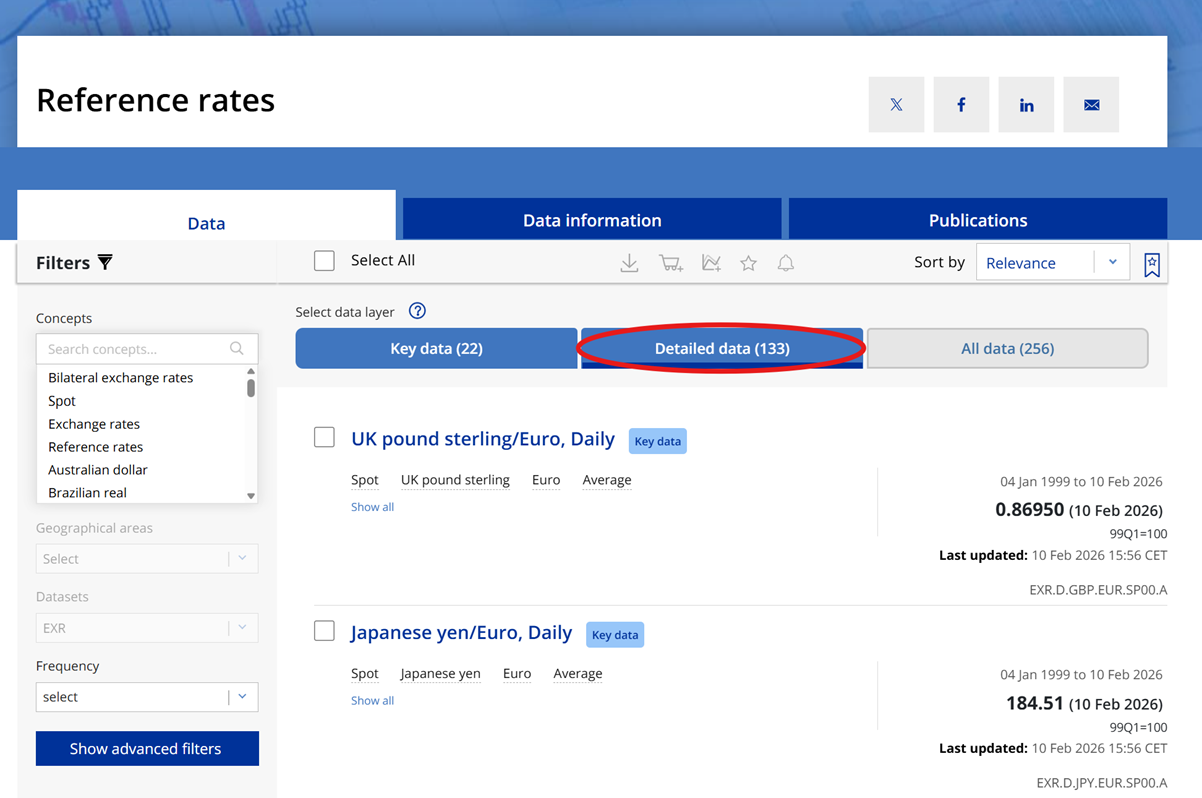Click the notification bell icon

pyautogui.click(x=785, y=262)
